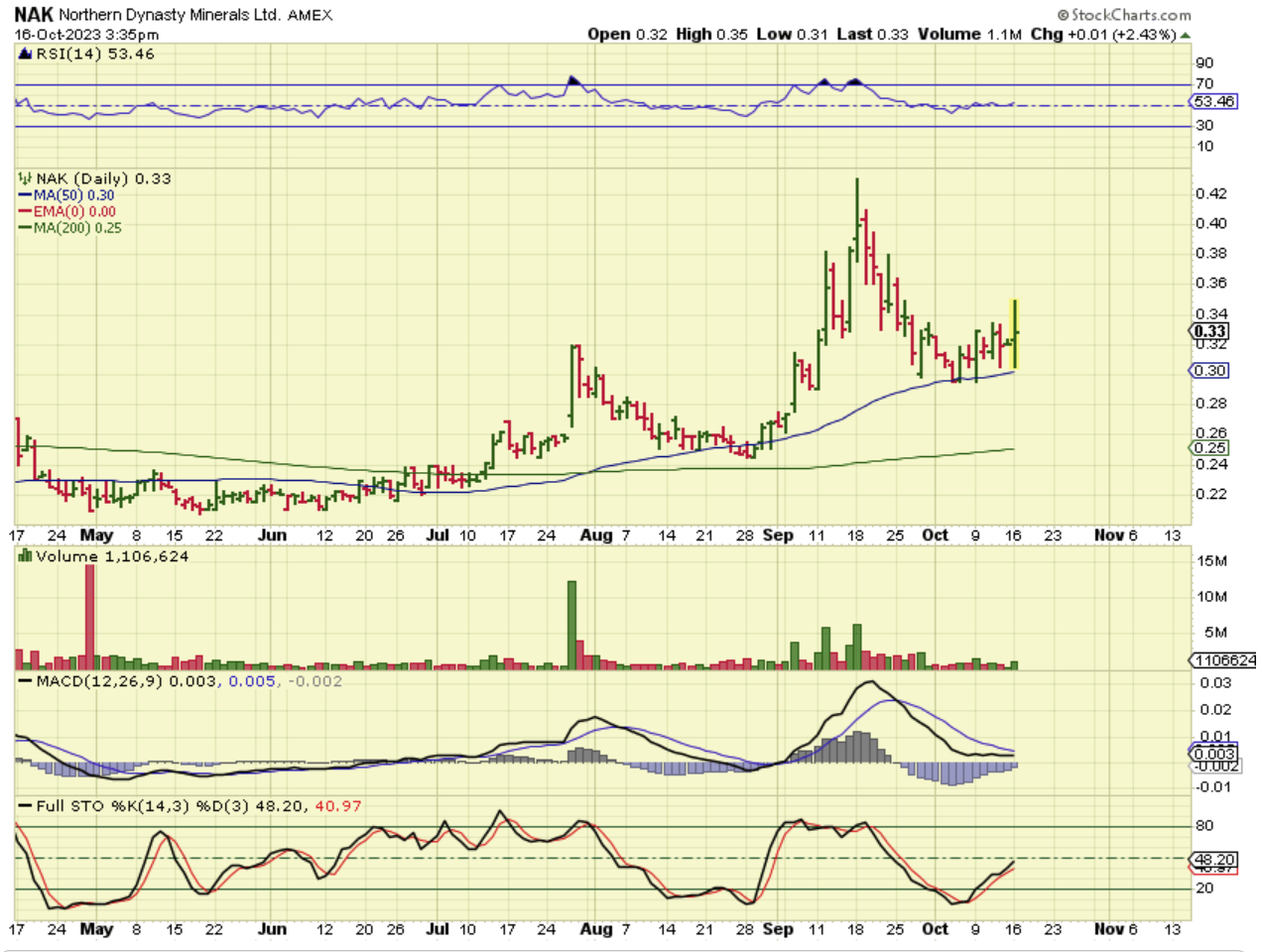Image resolution: width=1262 pixels, height=952 pixels.
Task: Click the MA(200) 0.25 legend text
Action: (77, 227)
